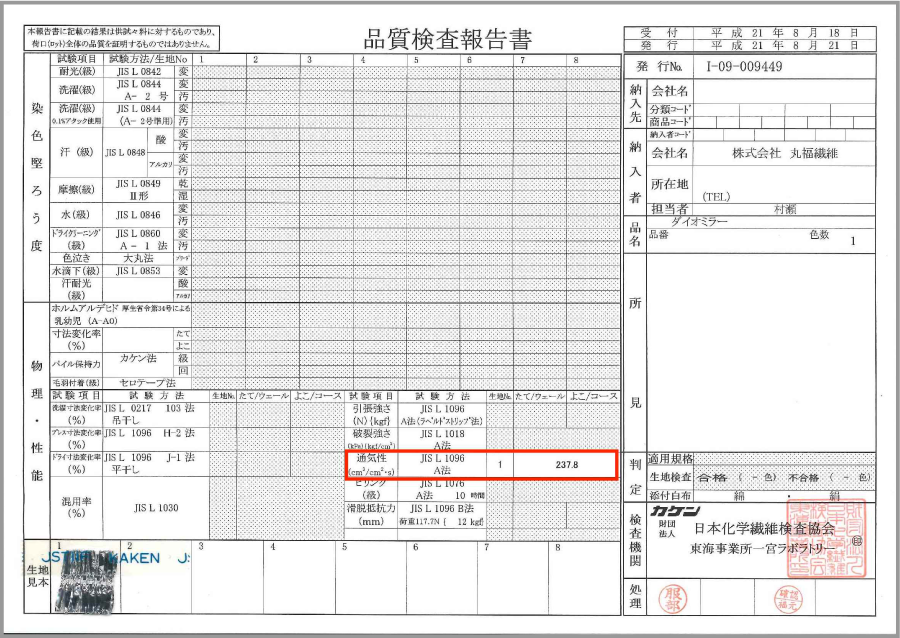Click the square red association seal
Image resolution: width=900 pixels, height=638 pixels.
(826, 538)
